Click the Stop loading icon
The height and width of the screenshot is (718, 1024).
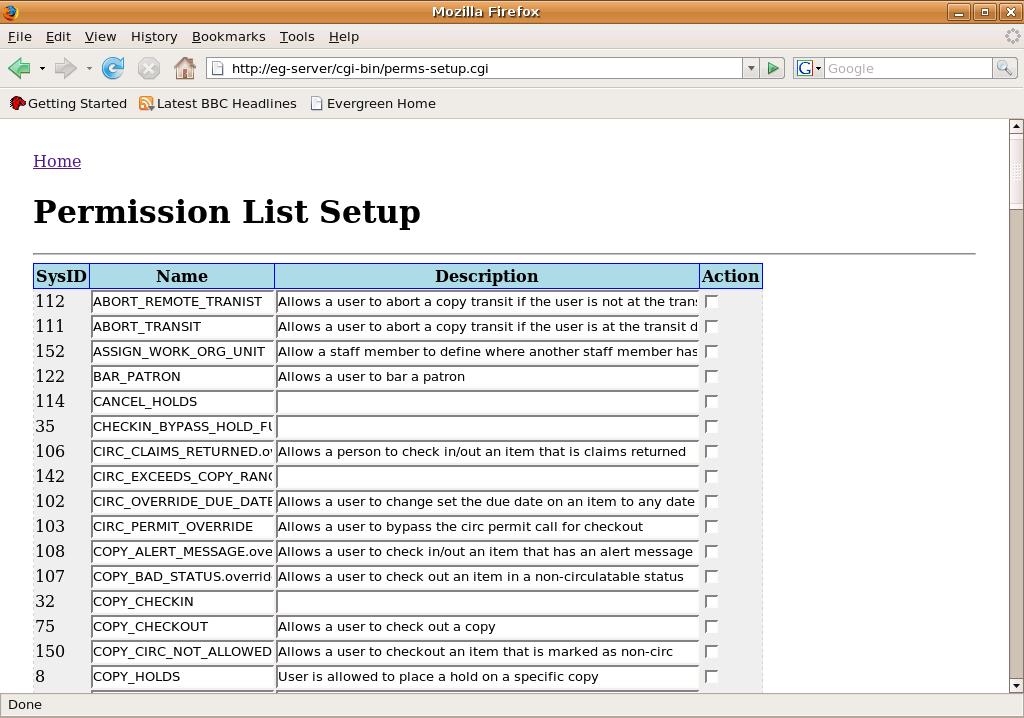(x=148, y=68)
